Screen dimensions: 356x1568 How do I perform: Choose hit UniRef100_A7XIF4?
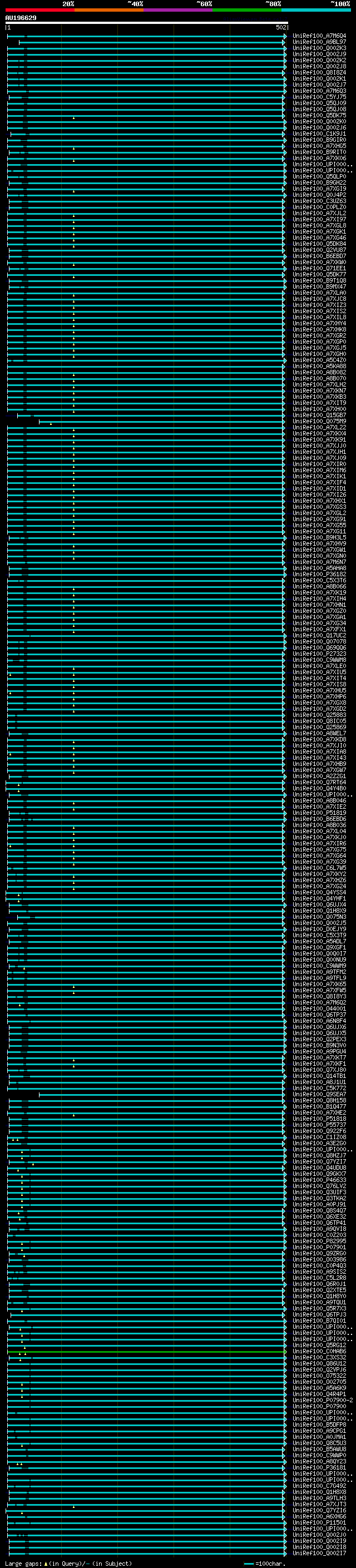point(319,483)
